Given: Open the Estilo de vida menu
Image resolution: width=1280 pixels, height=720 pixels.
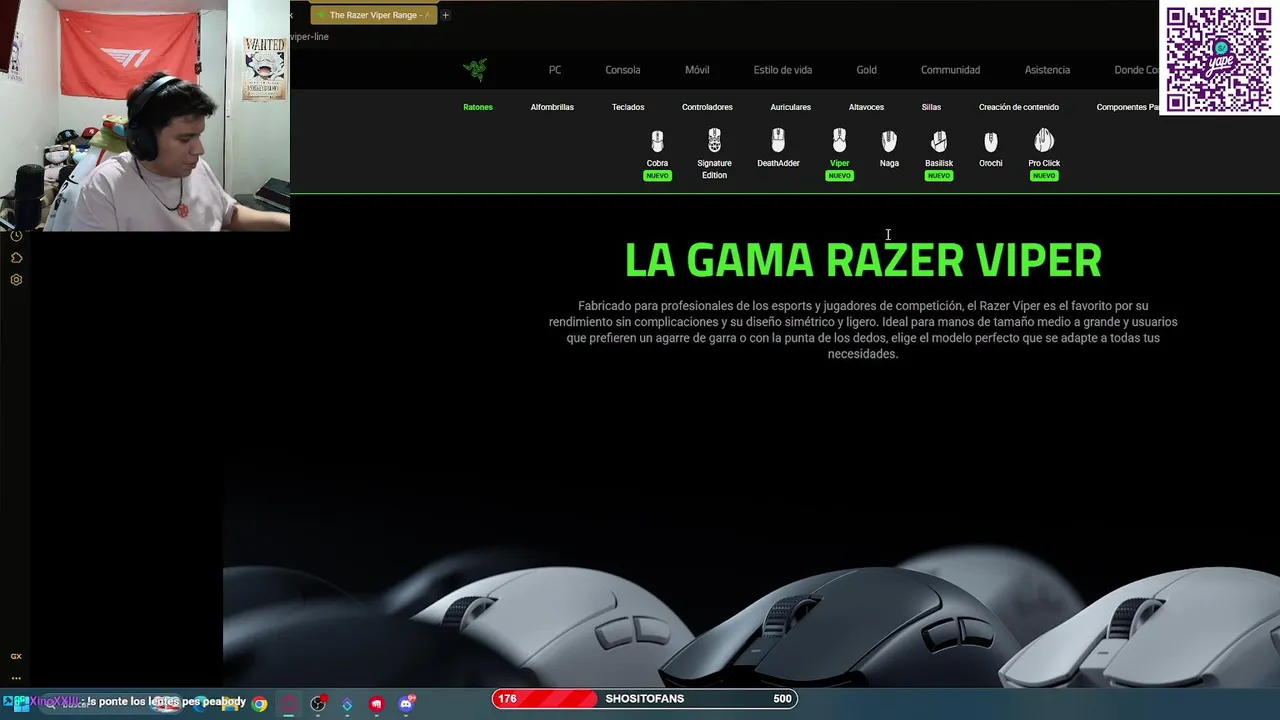Looking at the screenshot, I should pyautogui.click(x=783, y=70).
